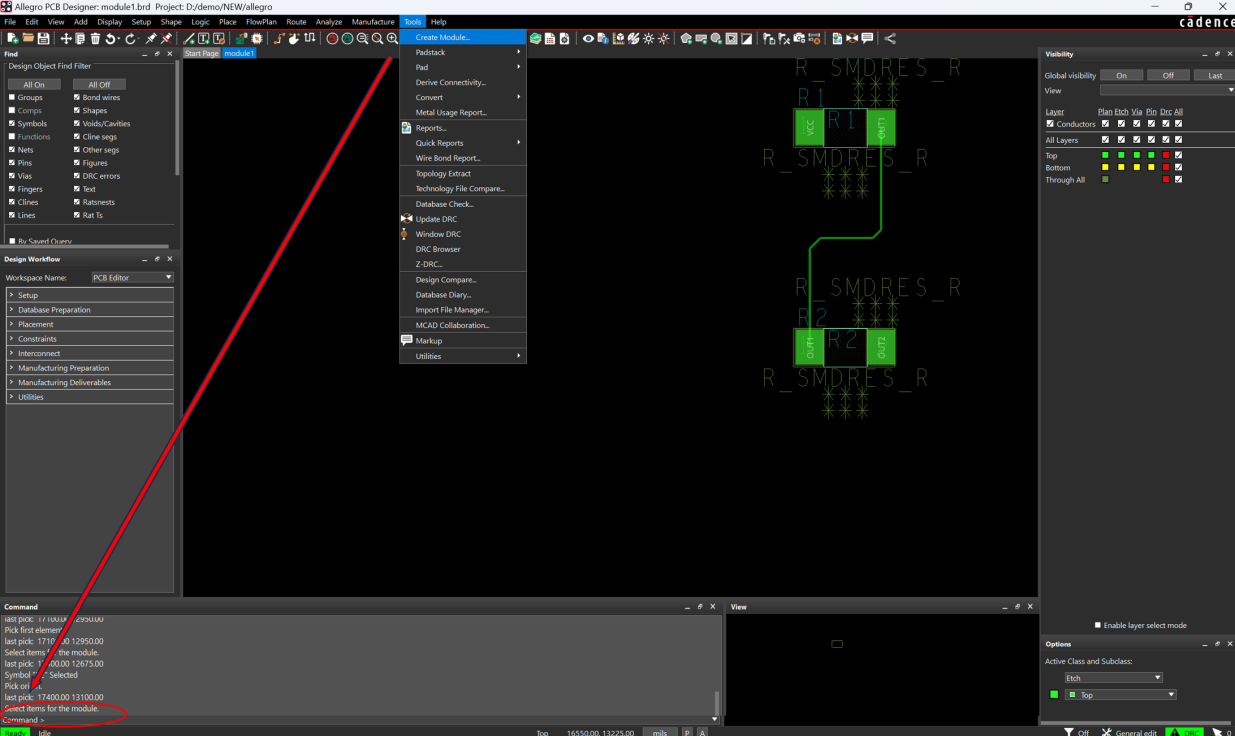1235x736 pixels.
Task: Open the Workspace Name PCB Editor dropdown
Action: point(132,277)
